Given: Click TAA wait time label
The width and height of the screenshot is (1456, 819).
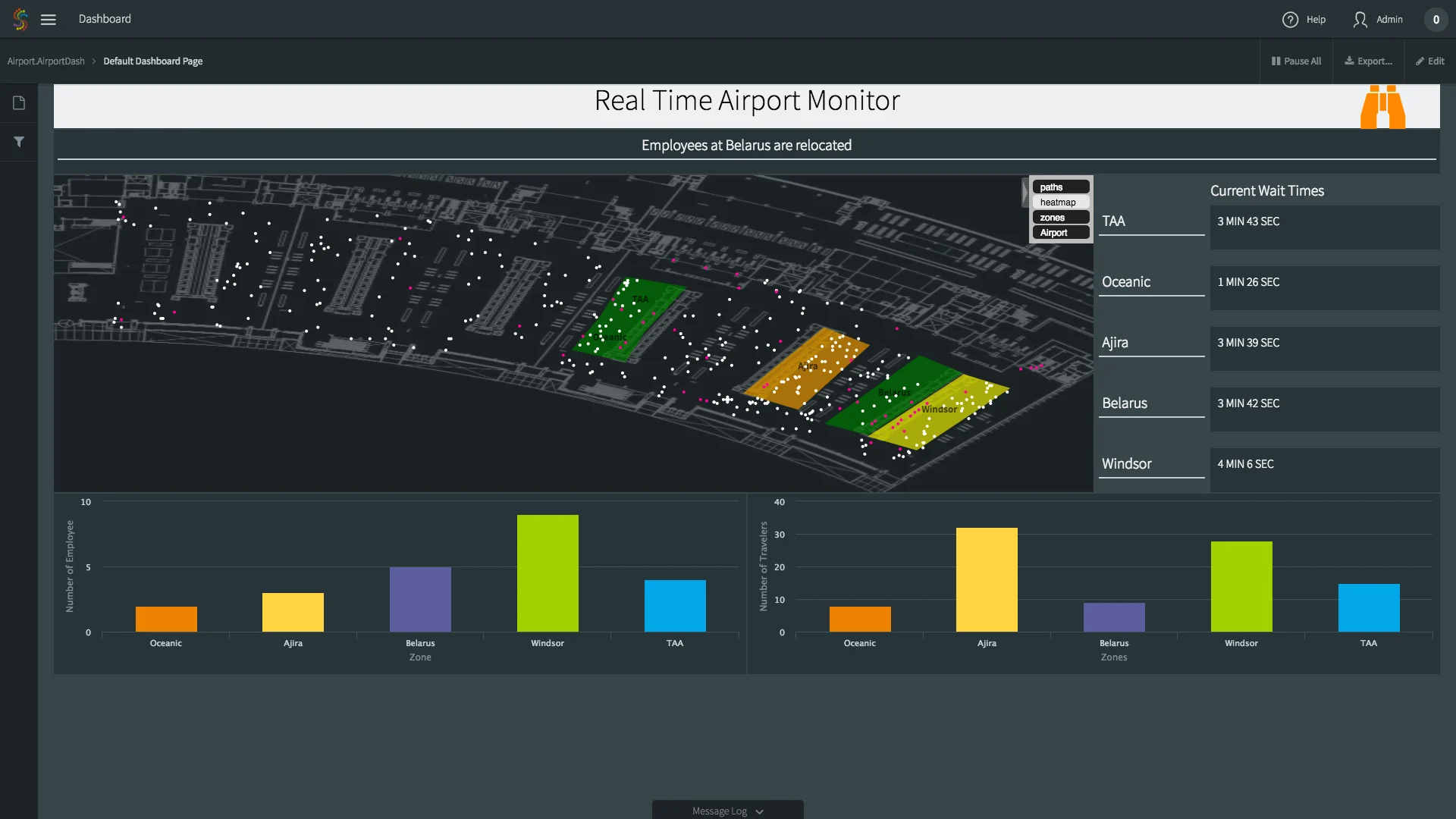Looking at the screenshot, I should pos(1113,221).
